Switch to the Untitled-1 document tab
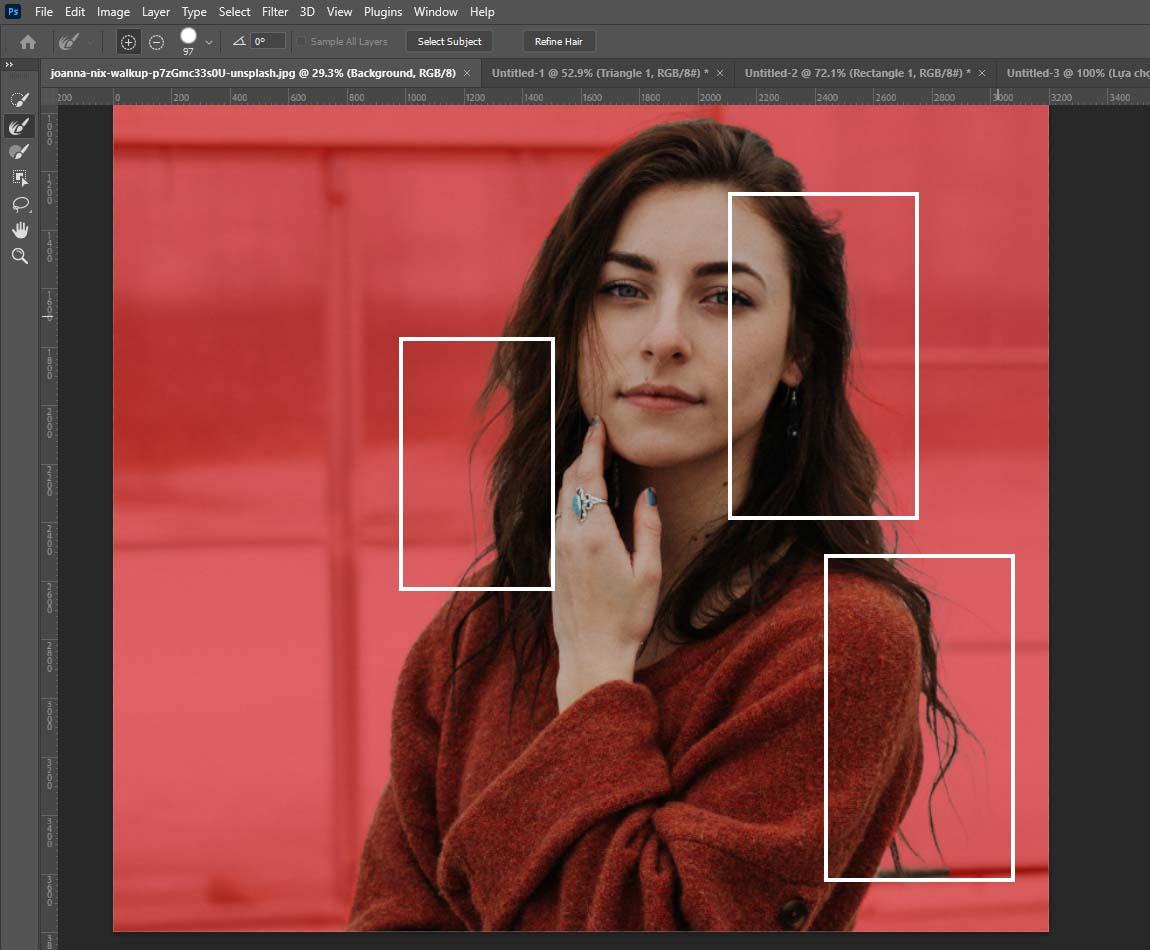The height and width of the screenshot is (950, 1150). click(599, 73)
